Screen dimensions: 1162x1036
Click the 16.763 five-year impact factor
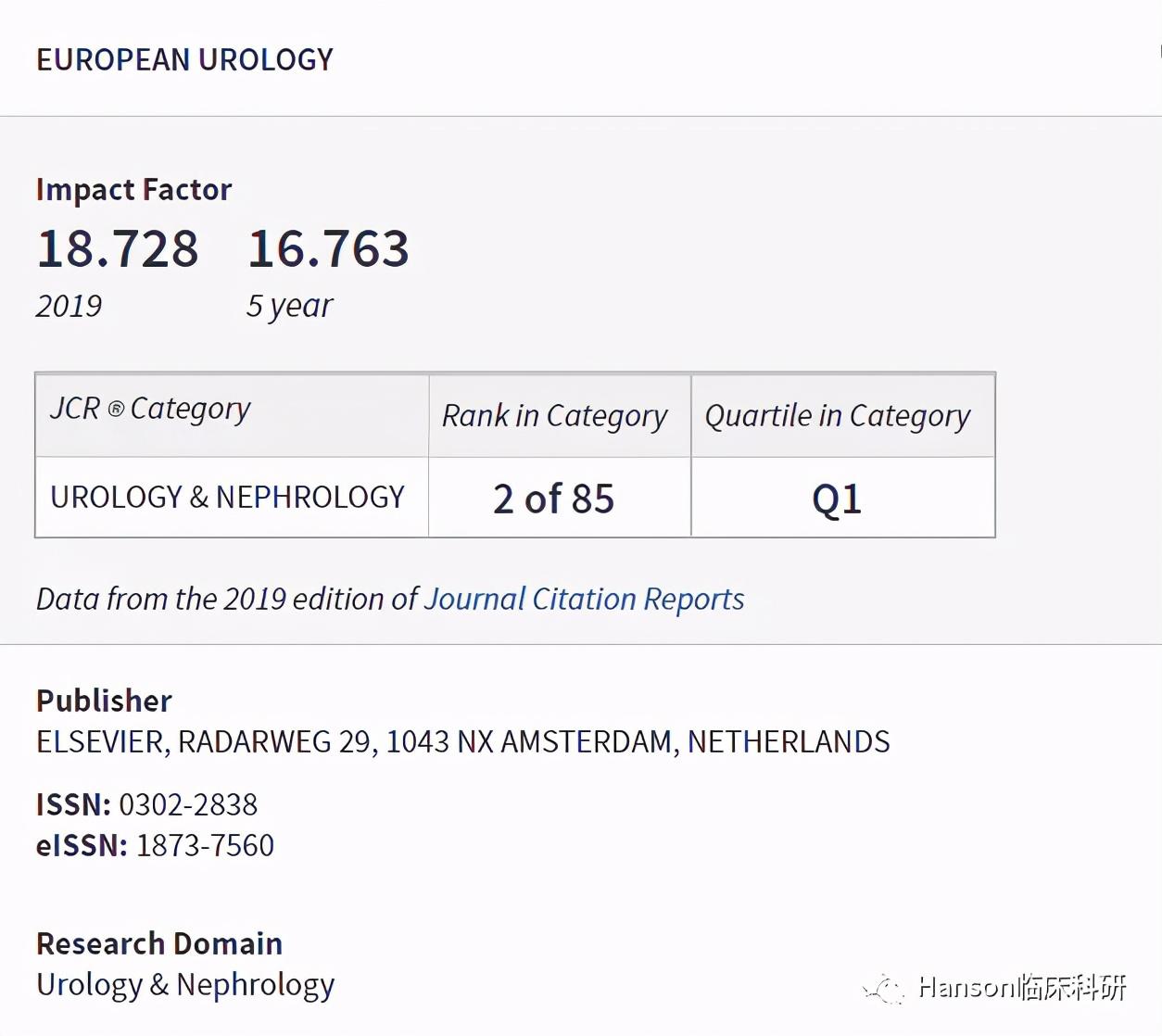coord(328,249)
